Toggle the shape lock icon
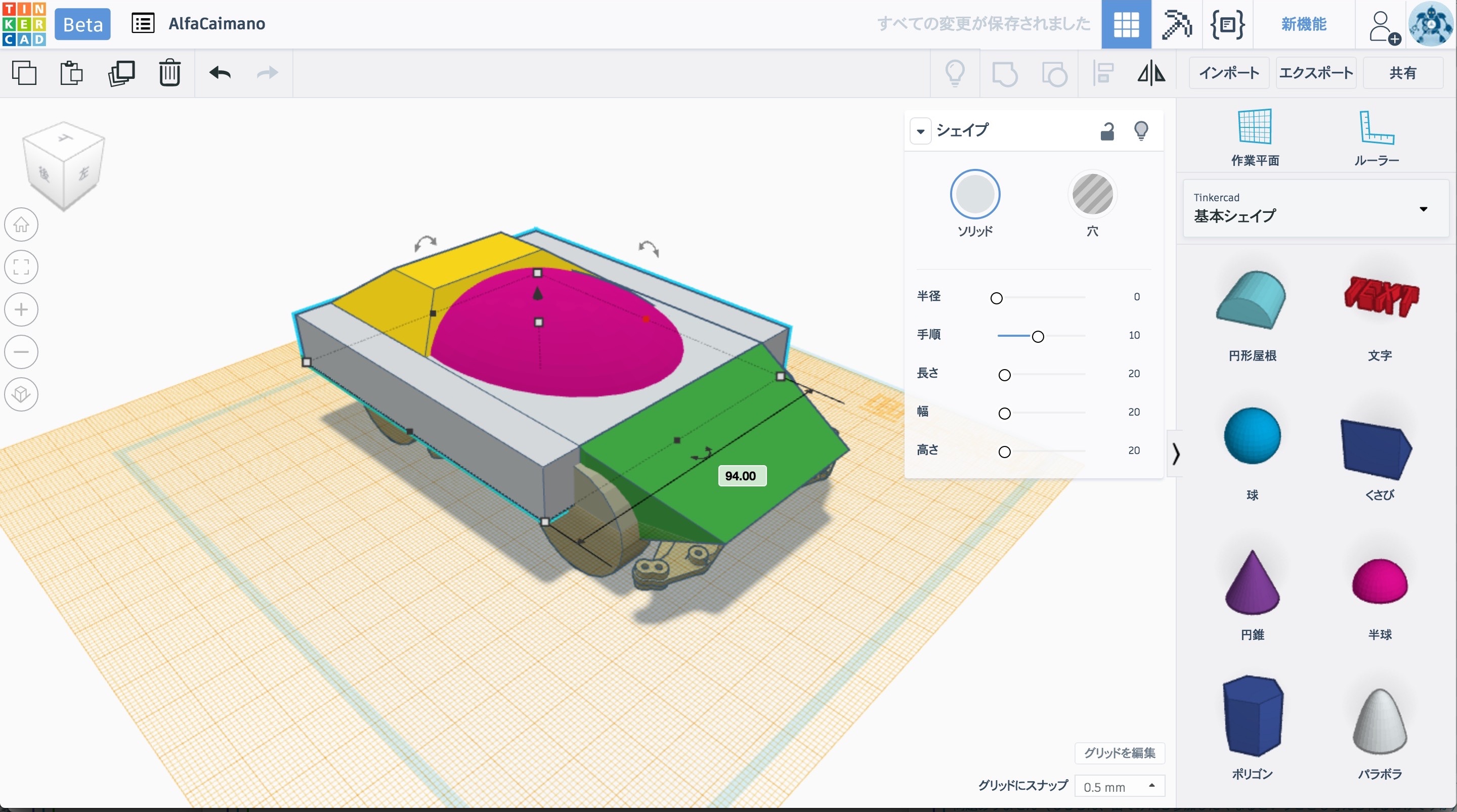This screenshot has width=1457, height=812. click(x=1107, y=131)
